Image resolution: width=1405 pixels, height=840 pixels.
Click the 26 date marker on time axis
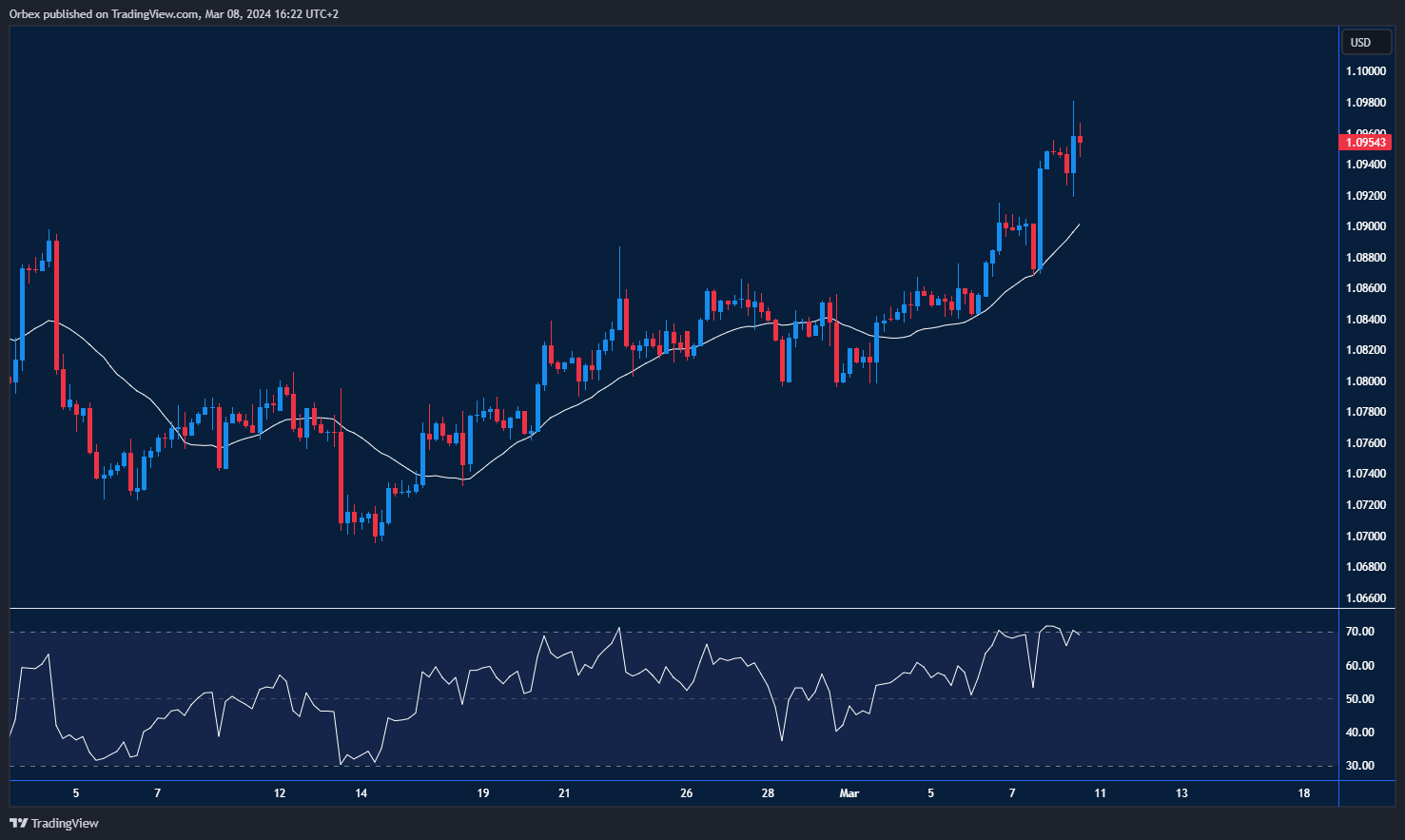(x=687, y=793)
